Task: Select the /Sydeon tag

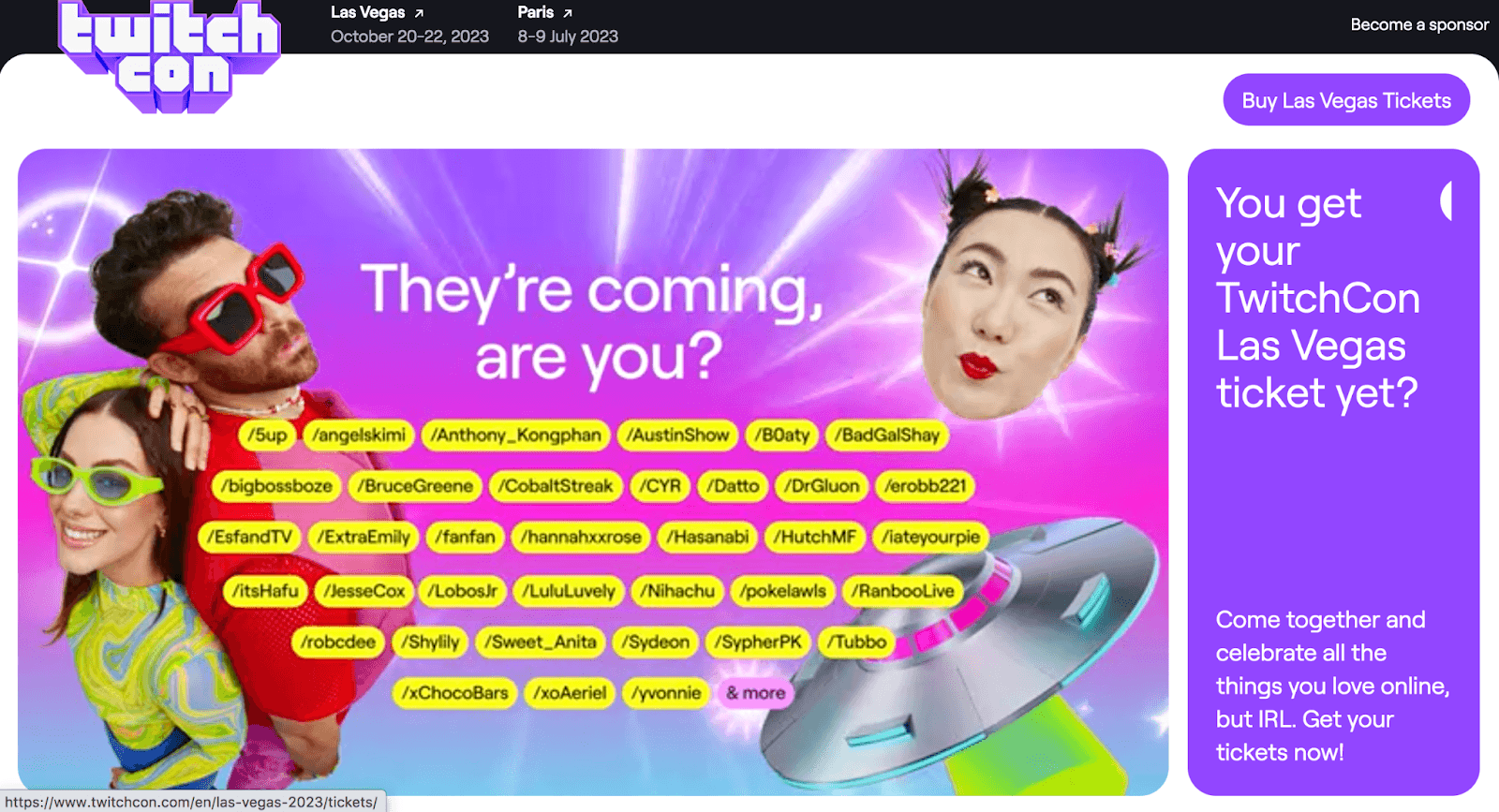Action: pos(656,642)
